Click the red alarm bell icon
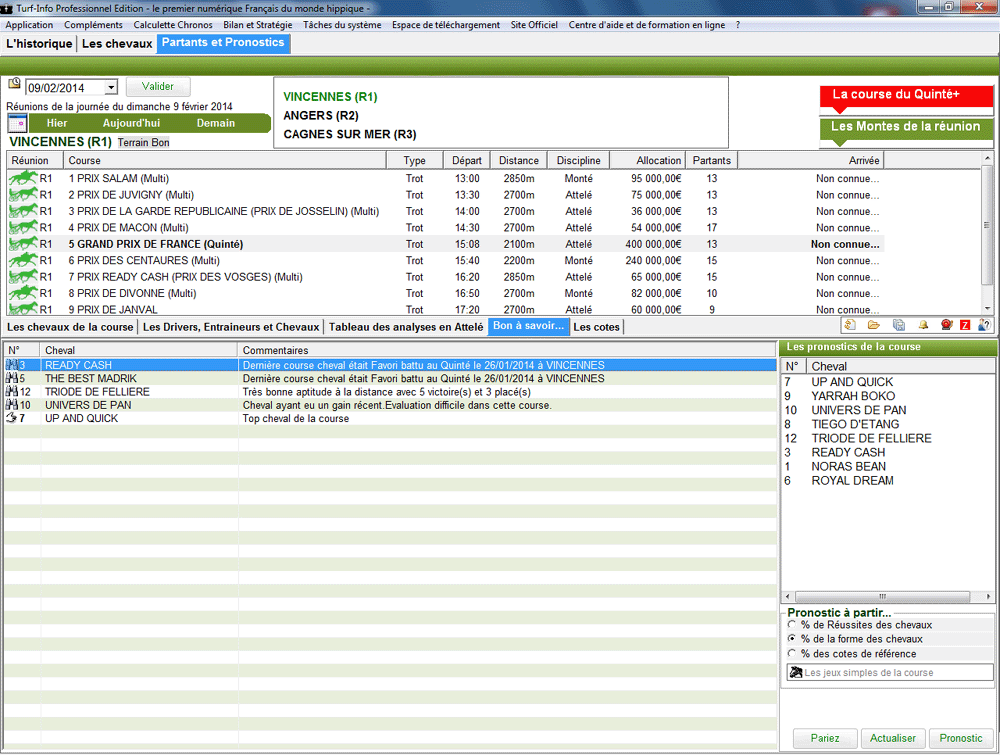The image size is (1000, 755). (x=945, y=325)
